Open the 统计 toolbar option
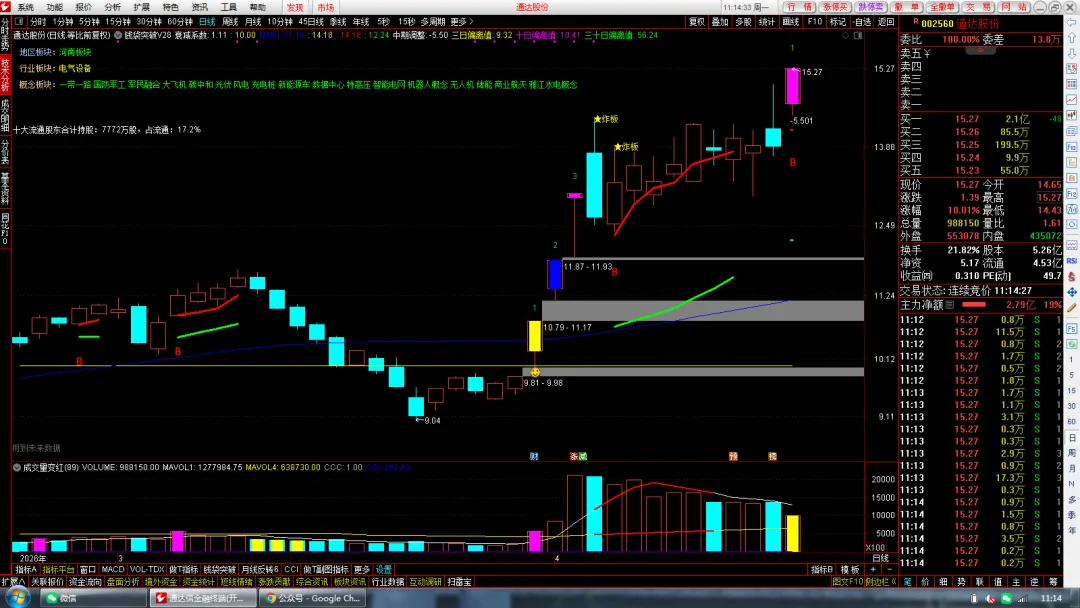This screenshot has width=1080, height=608. [x=767, y=22]
